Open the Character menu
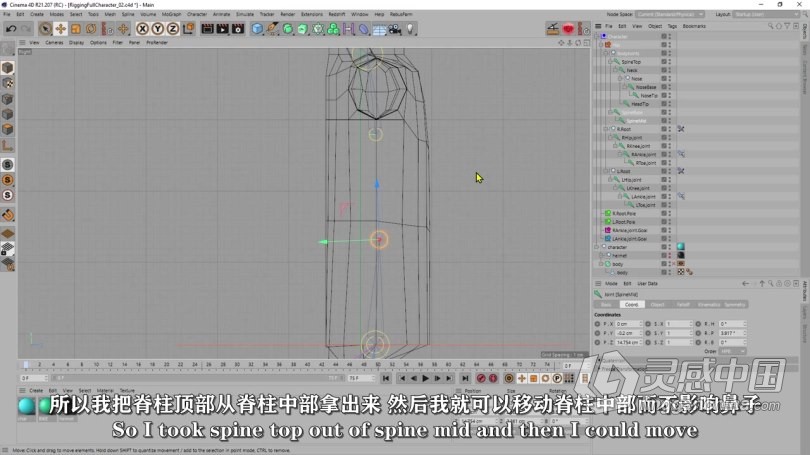 click(196, 14)
